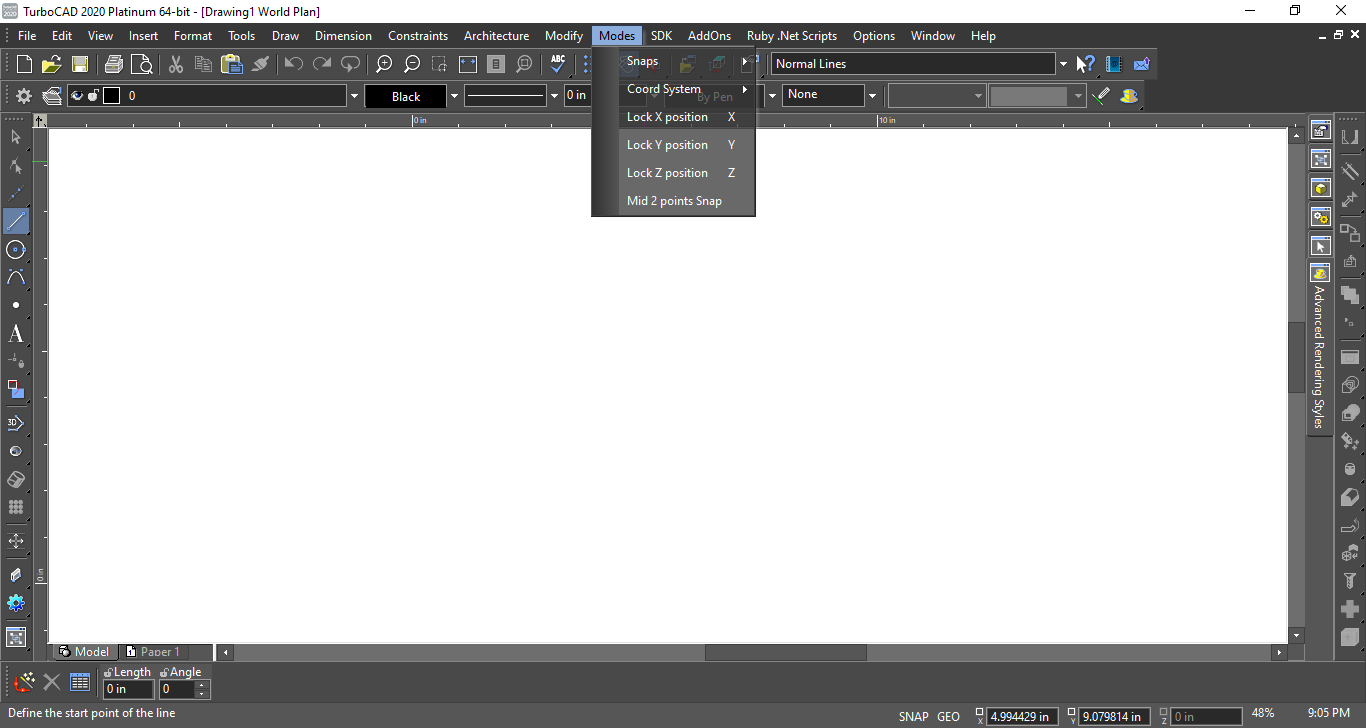
Task: Run the ABC spelling check
Action: click(x=558, y=64)
